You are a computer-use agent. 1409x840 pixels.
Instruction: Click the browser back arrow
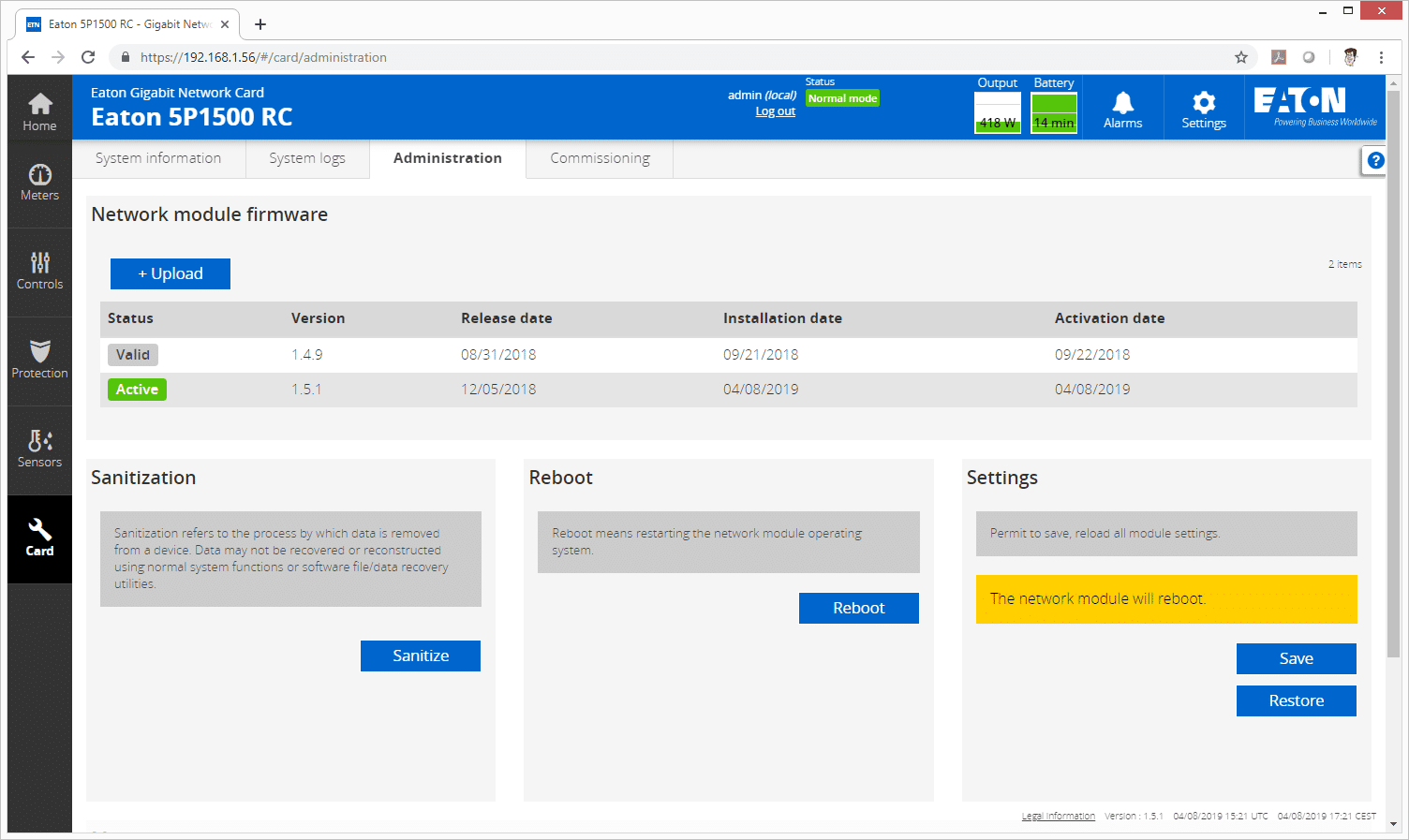coord(28,57)
